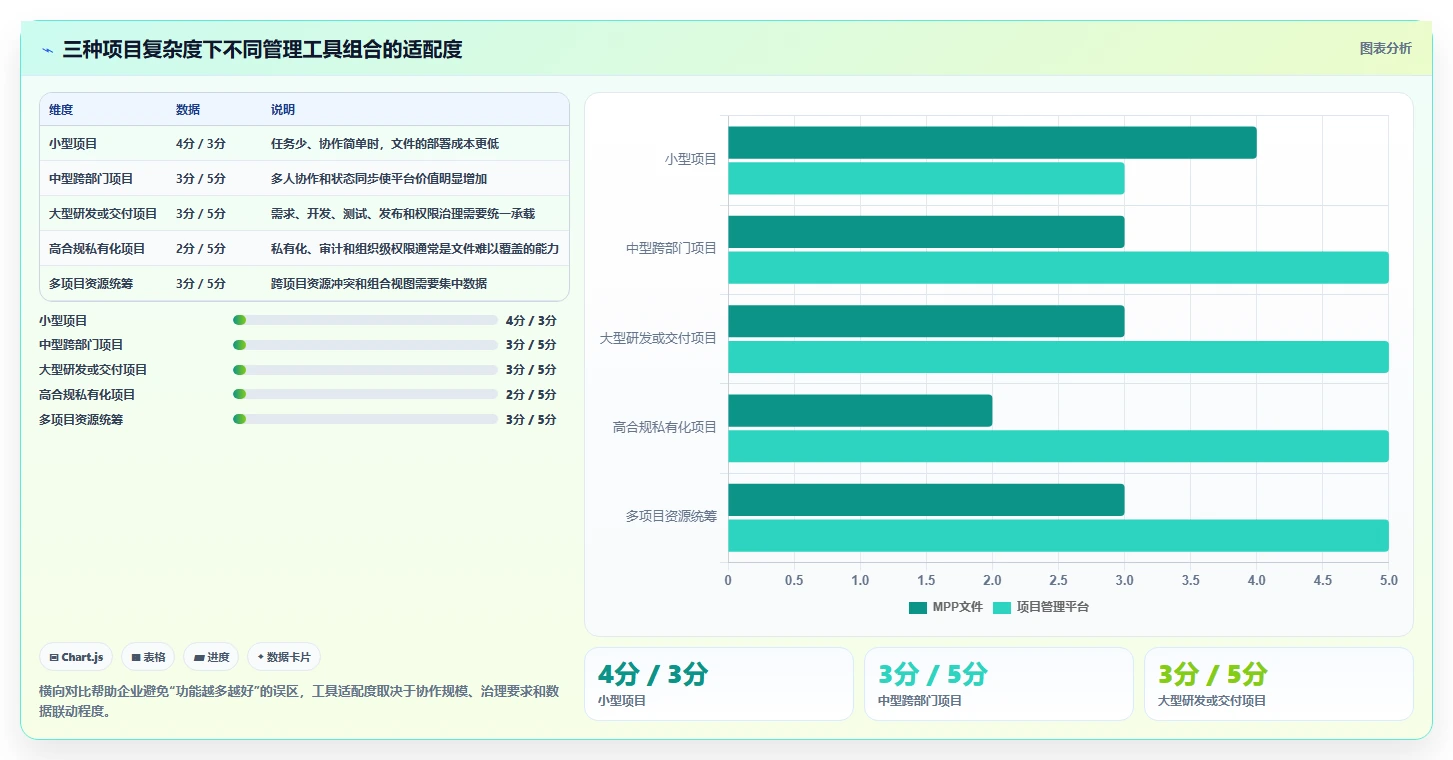This screenshot has width=1453, height=760.
Task: Click the table cell 2分 / 5分
Action: coord(201,249)
